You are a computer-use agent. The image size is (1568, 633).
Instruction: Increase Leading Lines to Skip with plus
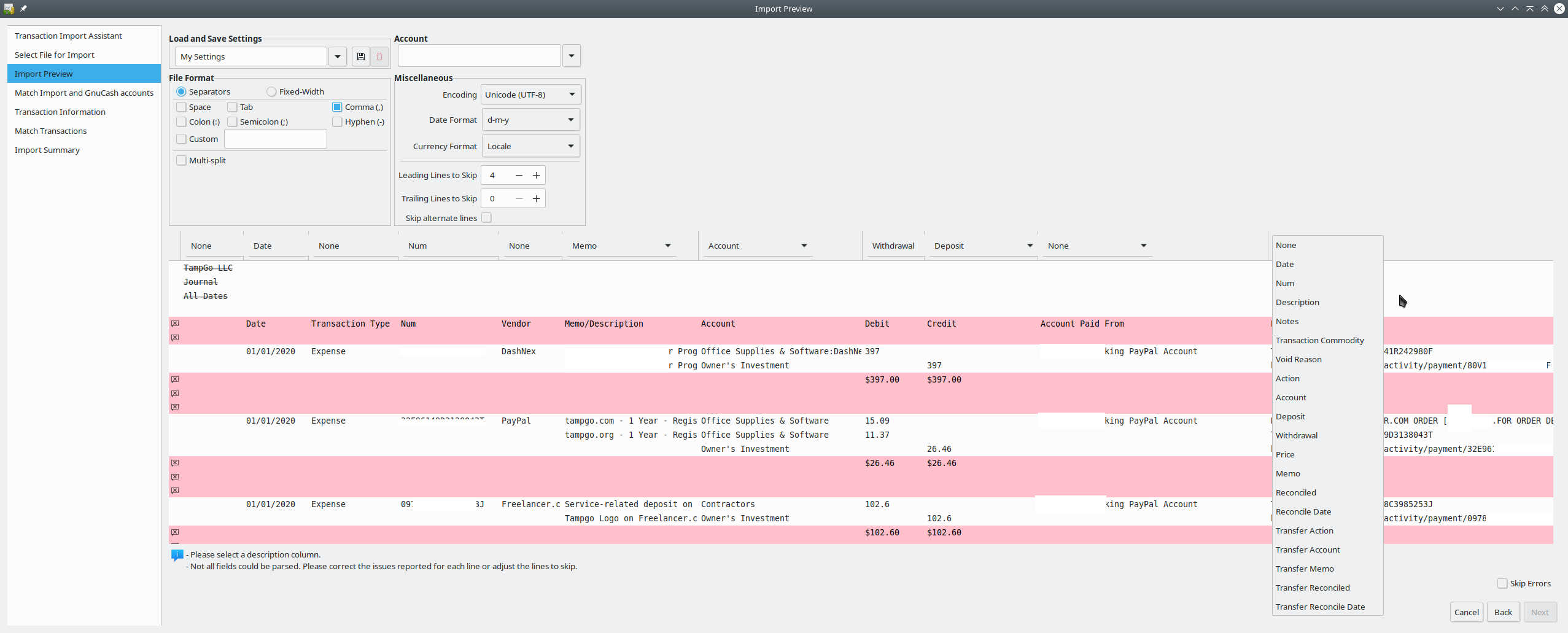(x=536, y=176)
